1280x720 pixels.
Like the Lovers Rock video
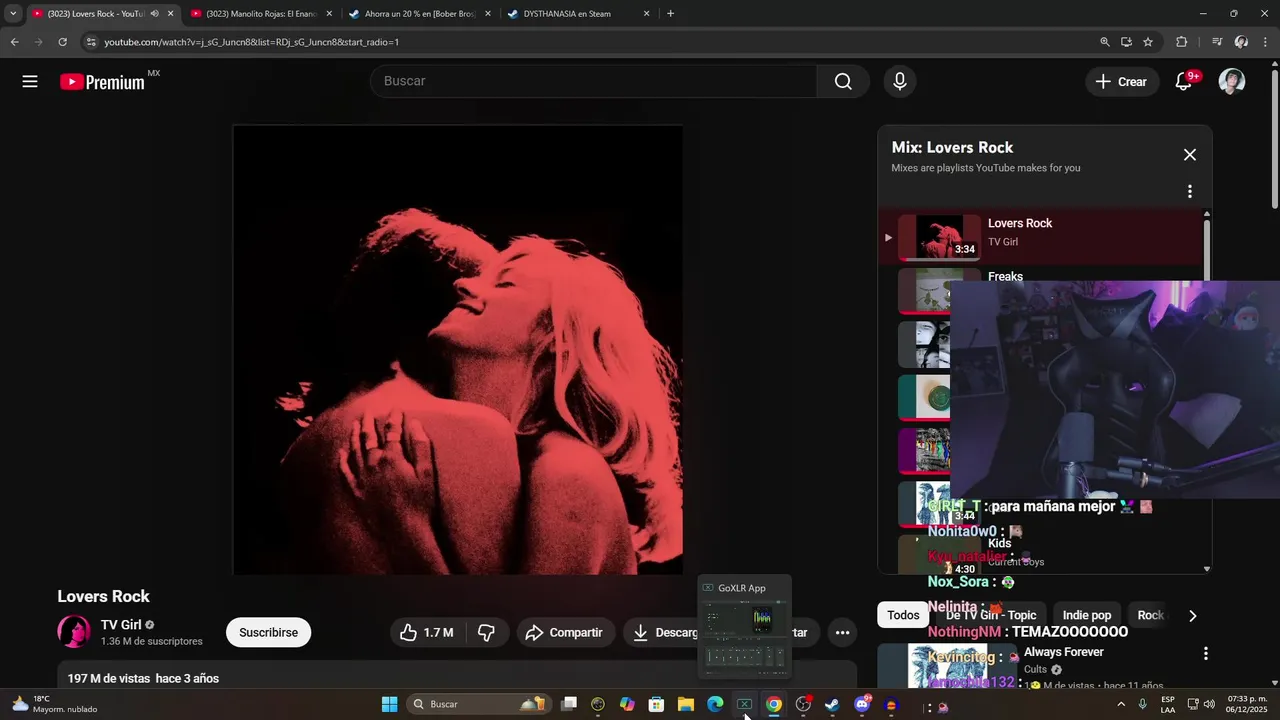pyautogui.click(x=426, y=632)
